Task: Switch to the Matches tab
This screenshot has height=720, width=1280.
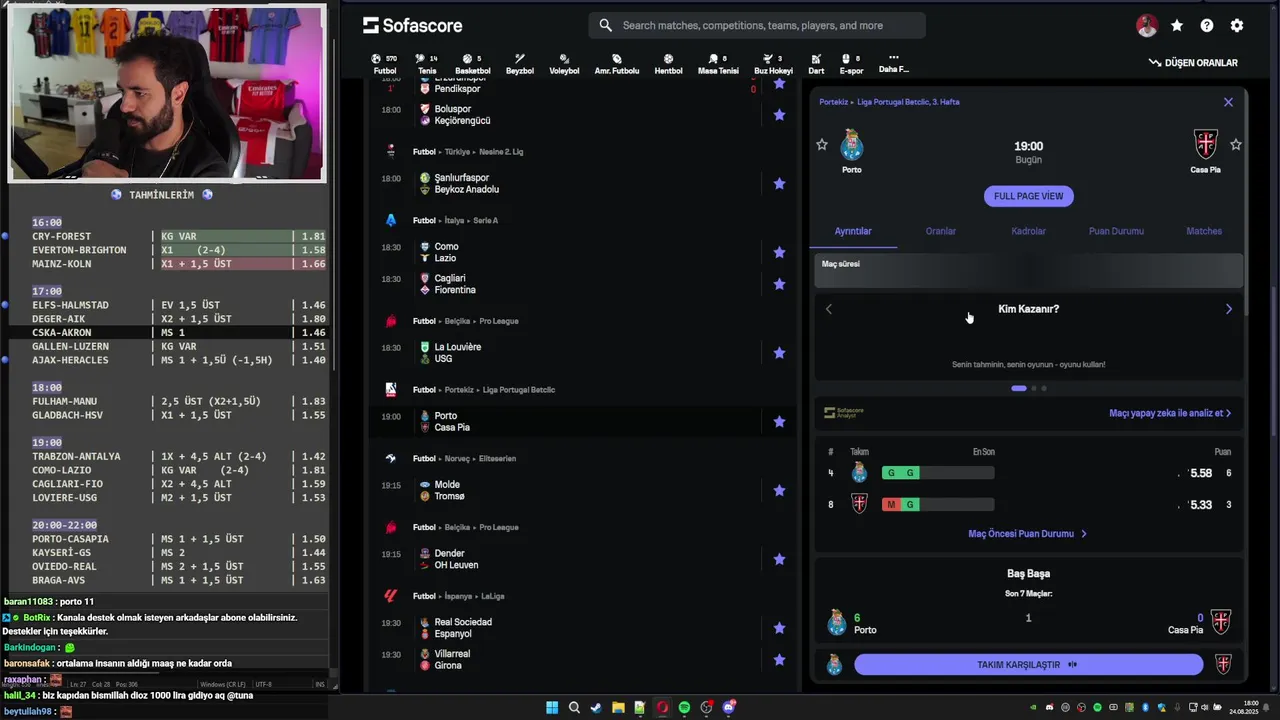Action: pos(1204,231)
